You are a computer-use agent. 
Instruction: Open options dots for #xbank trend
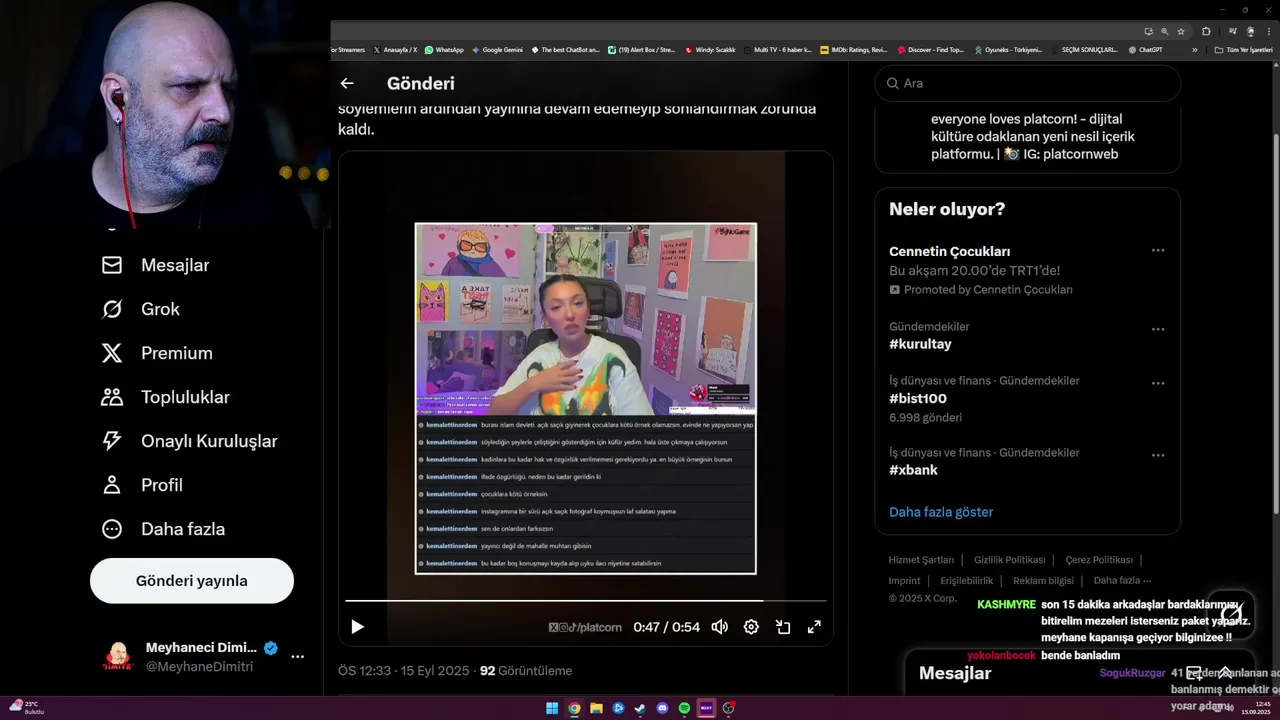click(x=1158, y=455)
